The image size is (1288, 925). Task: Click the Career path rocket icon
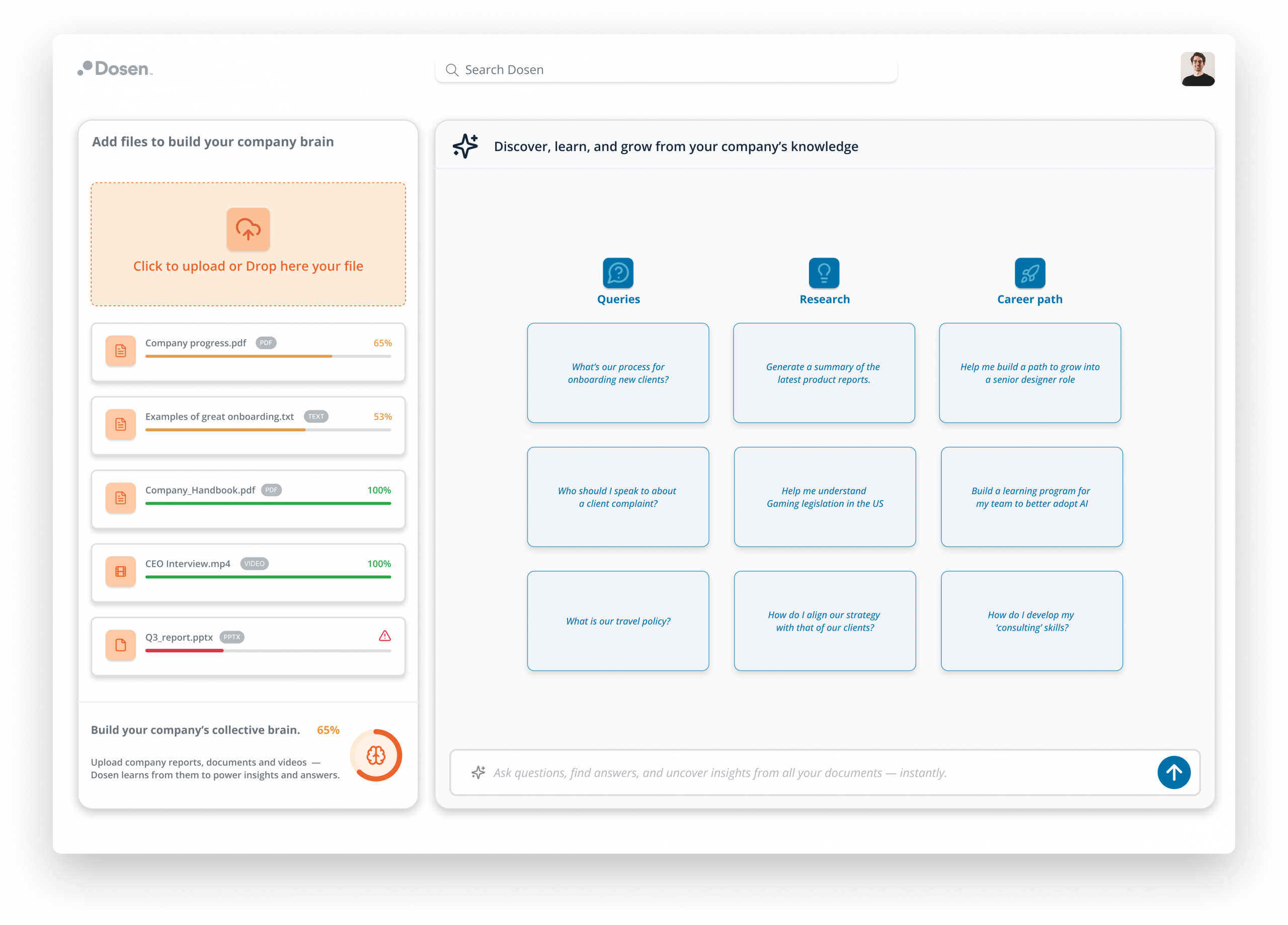tap(1029, 273)
